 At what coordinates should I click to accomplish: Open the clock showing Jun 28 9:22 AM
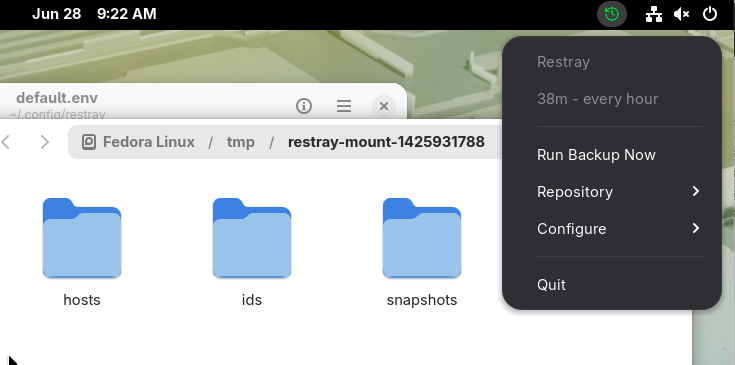point(94,14)
